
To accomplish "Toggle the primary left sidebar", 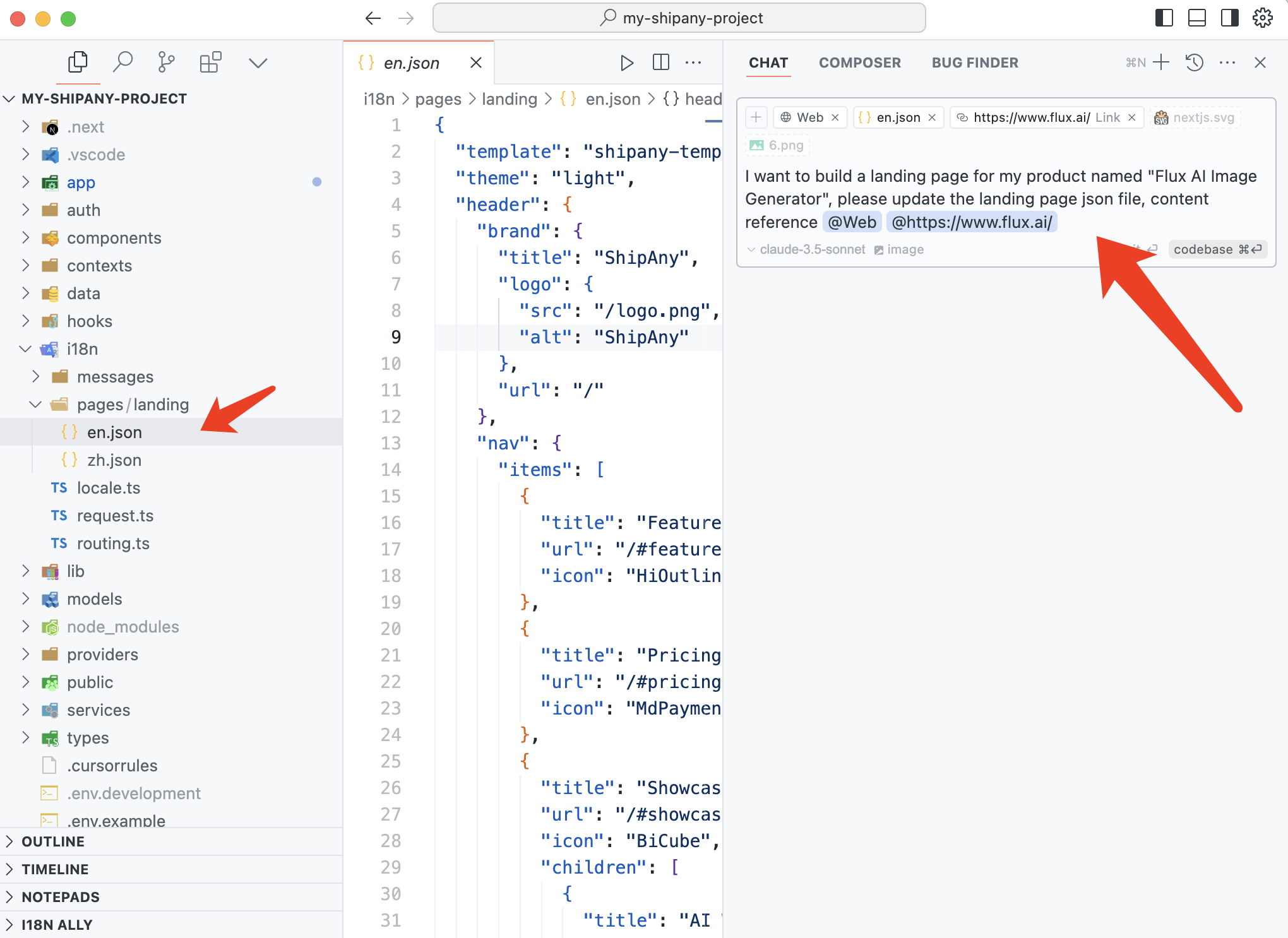I will (x=1164, y=18).
